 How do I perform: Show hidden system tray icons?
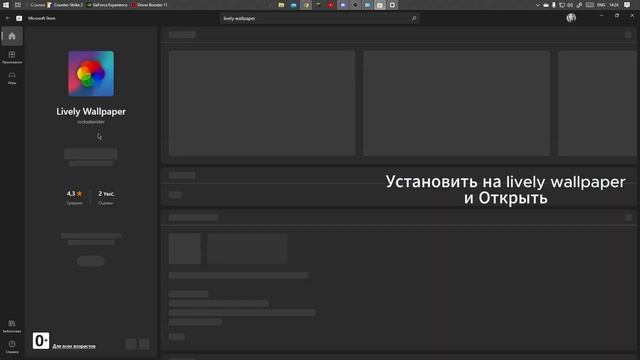pos(538,5)
